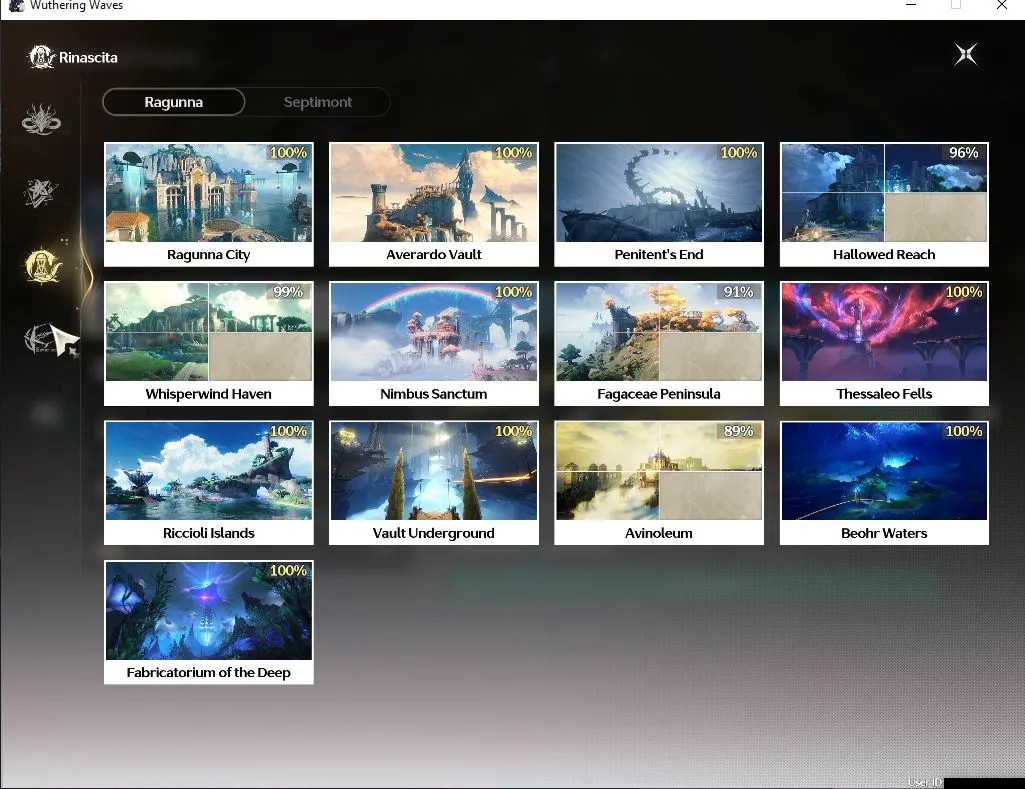Select the Penitent's End thumbnail
Viewport: 1025px width, 789px height.
coord(659,193)
